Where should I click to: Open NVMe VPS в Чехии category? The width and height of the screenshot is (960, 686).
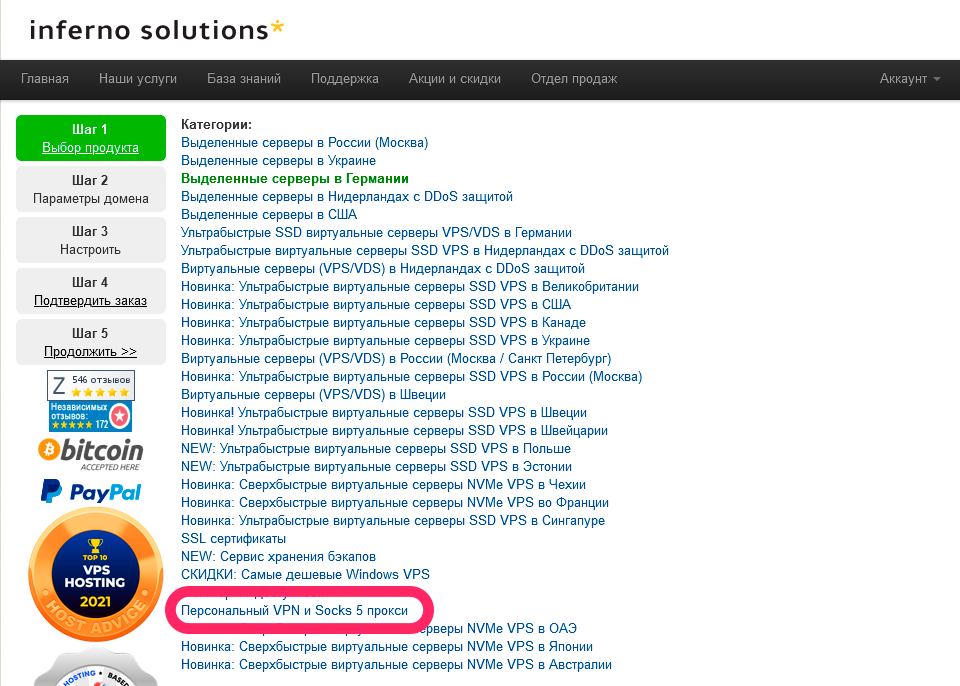[383, 484]
